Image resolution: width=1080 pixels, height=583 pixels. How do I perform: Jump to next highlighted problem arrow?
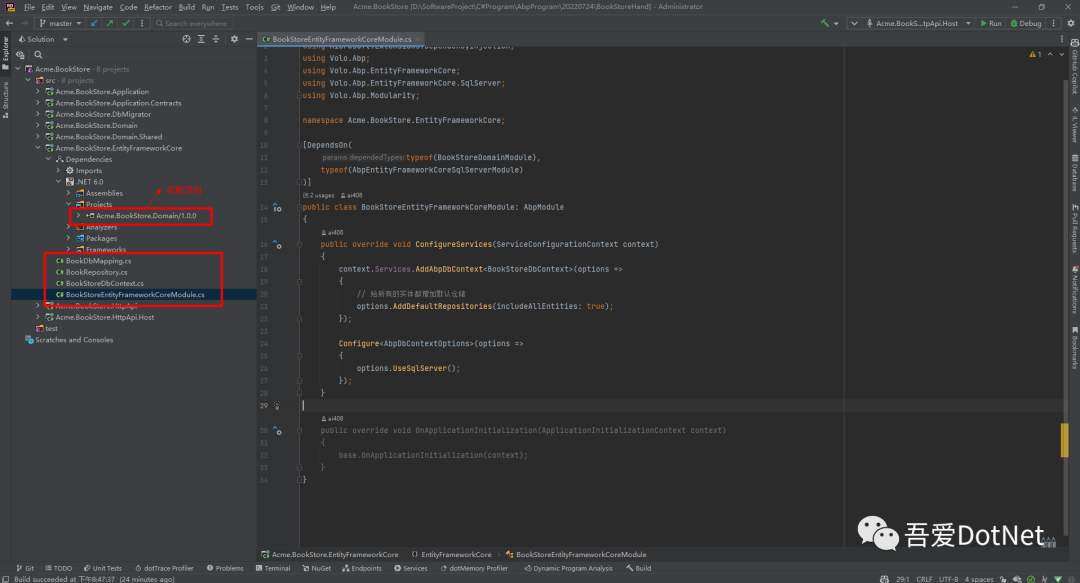pos(1061,54)
